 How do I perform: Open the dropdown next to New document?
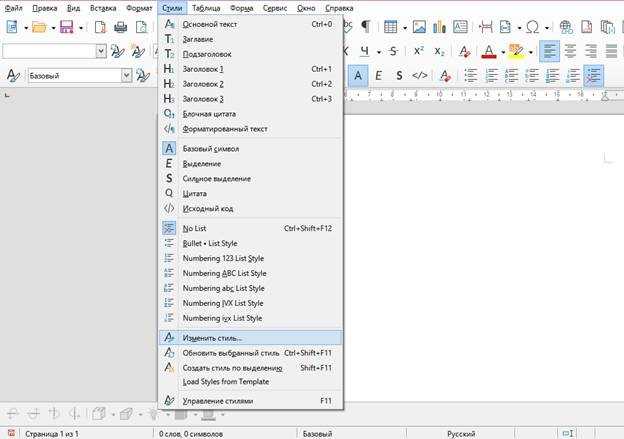tap(26, 28)
